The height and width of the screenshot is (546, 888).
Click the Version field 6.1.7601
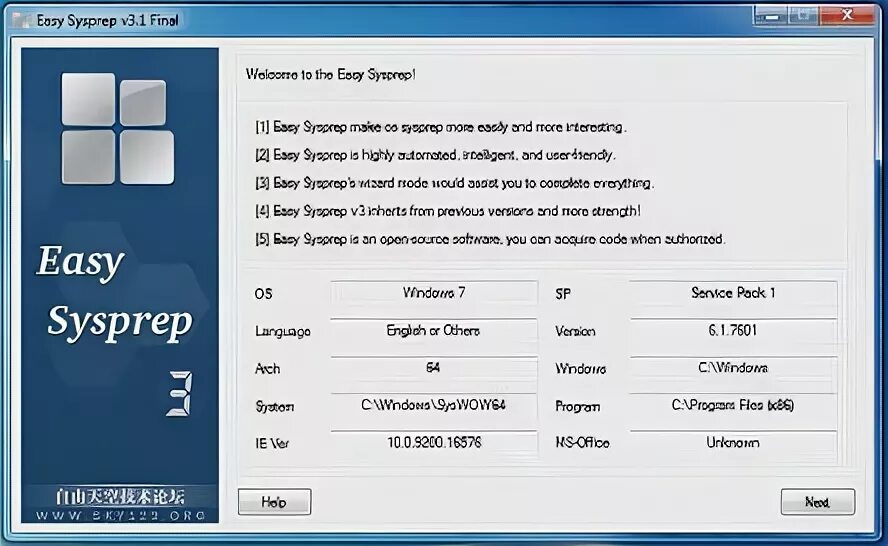tap(733, 330)
